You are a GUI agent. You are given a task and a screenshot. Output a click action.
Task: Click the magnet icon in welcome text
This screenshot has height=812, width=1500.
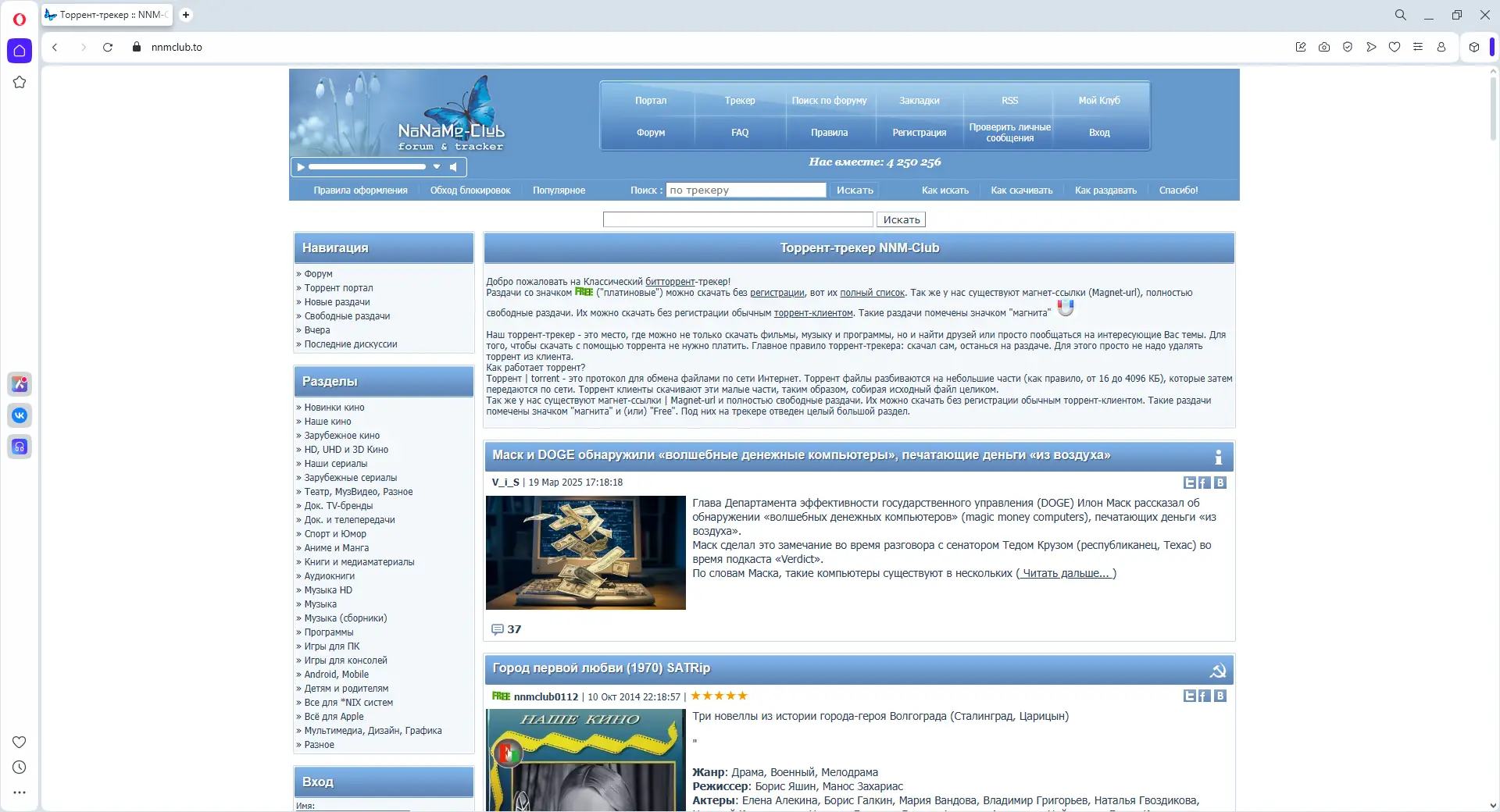tap(1066, 308)
